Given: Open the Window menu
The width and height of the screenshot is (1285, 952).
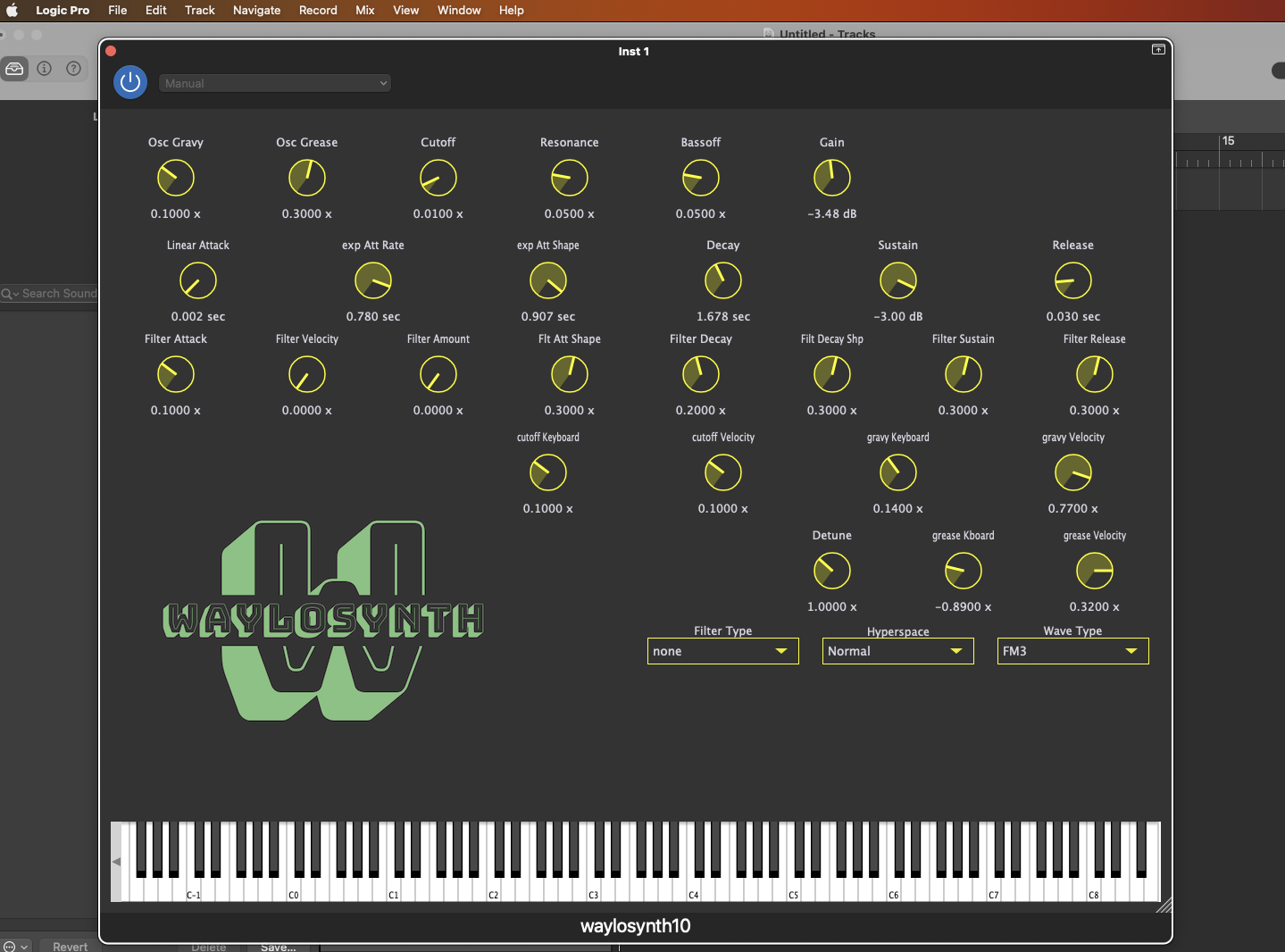Looking at the screenshot, I should tap(460, 11).
